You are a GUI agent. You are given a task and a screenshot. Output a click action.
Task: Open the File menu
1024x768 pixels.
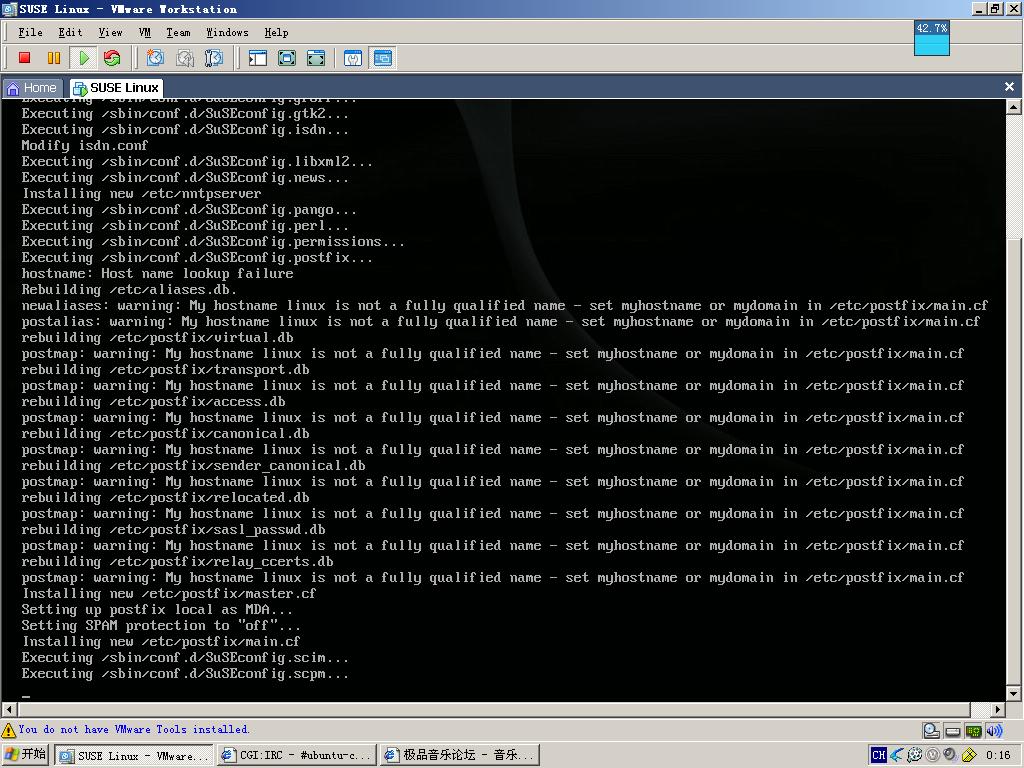point(30,32)
